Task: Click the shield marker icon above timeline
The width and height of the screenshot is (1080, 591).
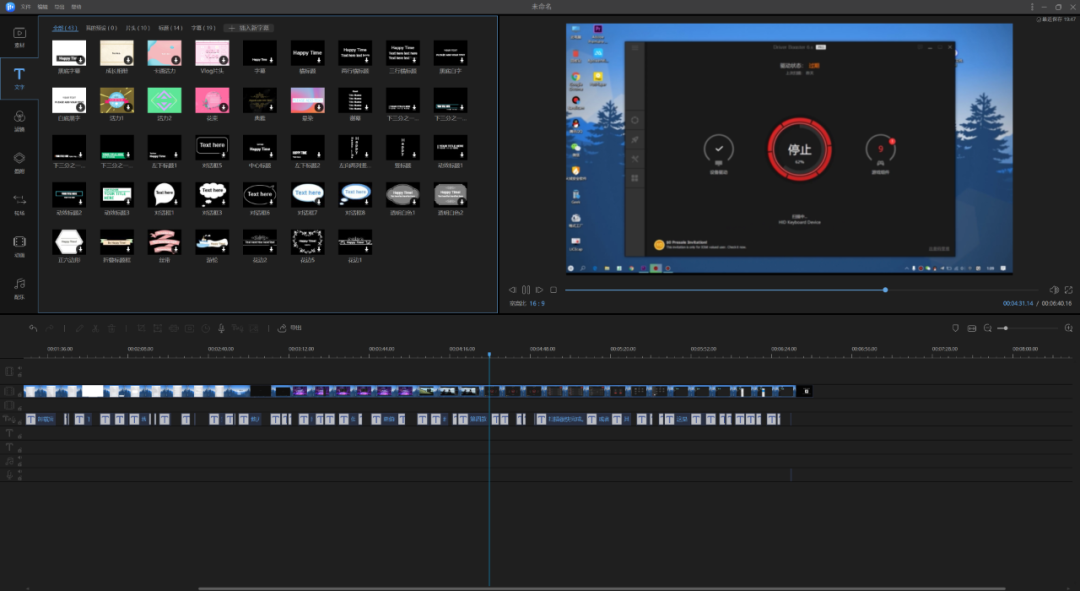Action: [x=955, y=328]
